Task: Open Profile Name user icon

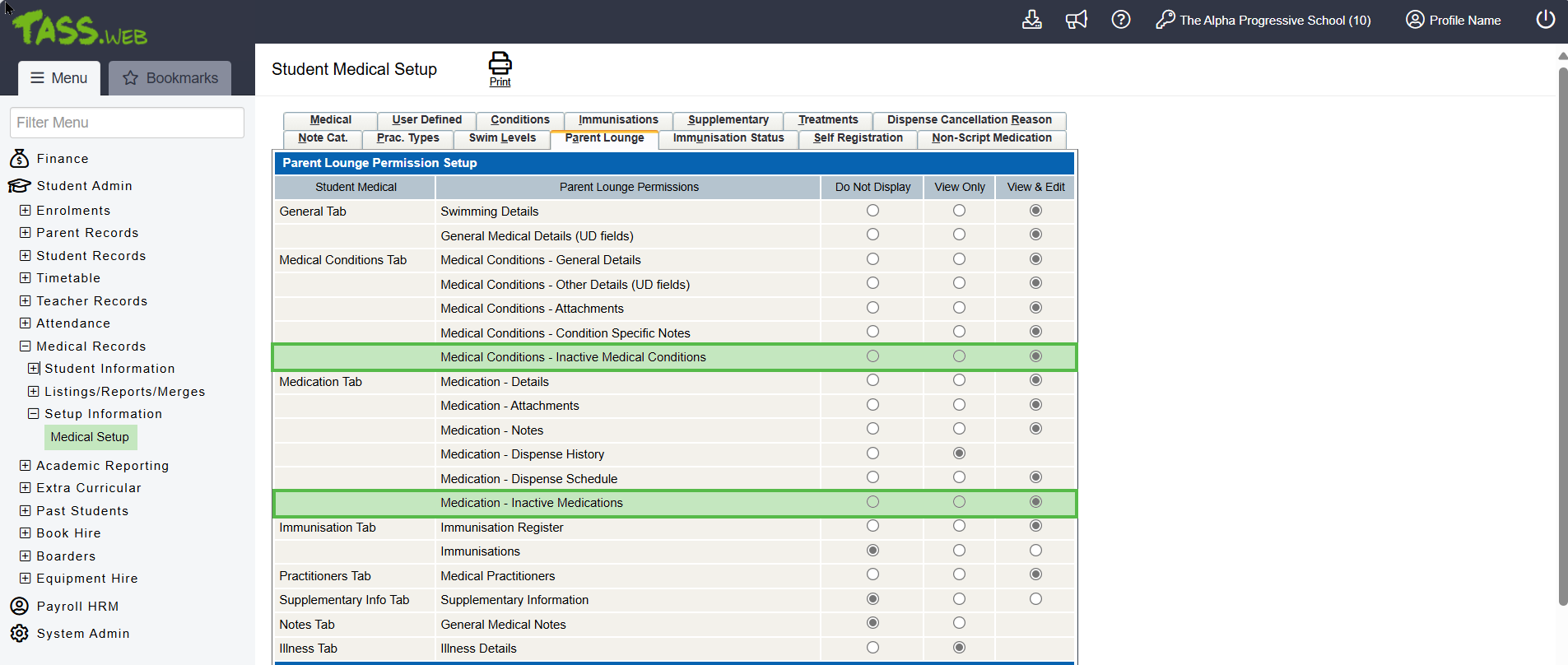Action: tap(1414, 20)
